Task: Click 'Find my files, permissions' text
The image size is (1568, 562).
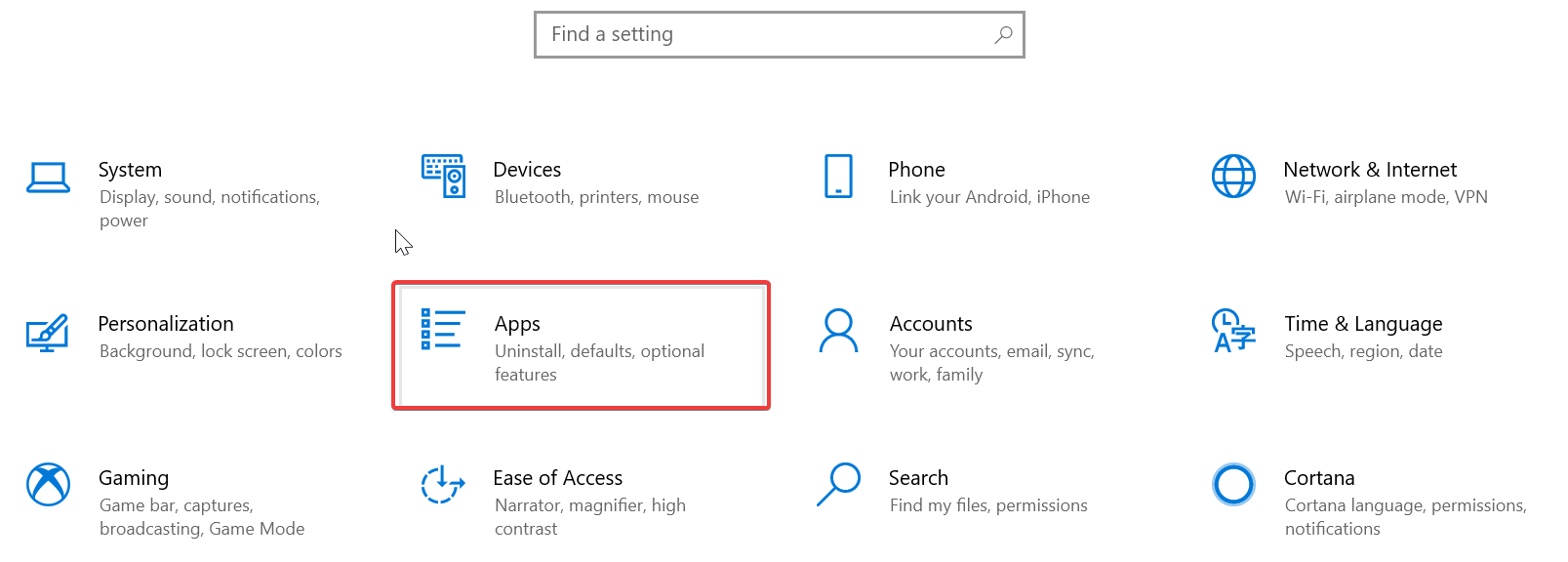Action: pos(988,505)
